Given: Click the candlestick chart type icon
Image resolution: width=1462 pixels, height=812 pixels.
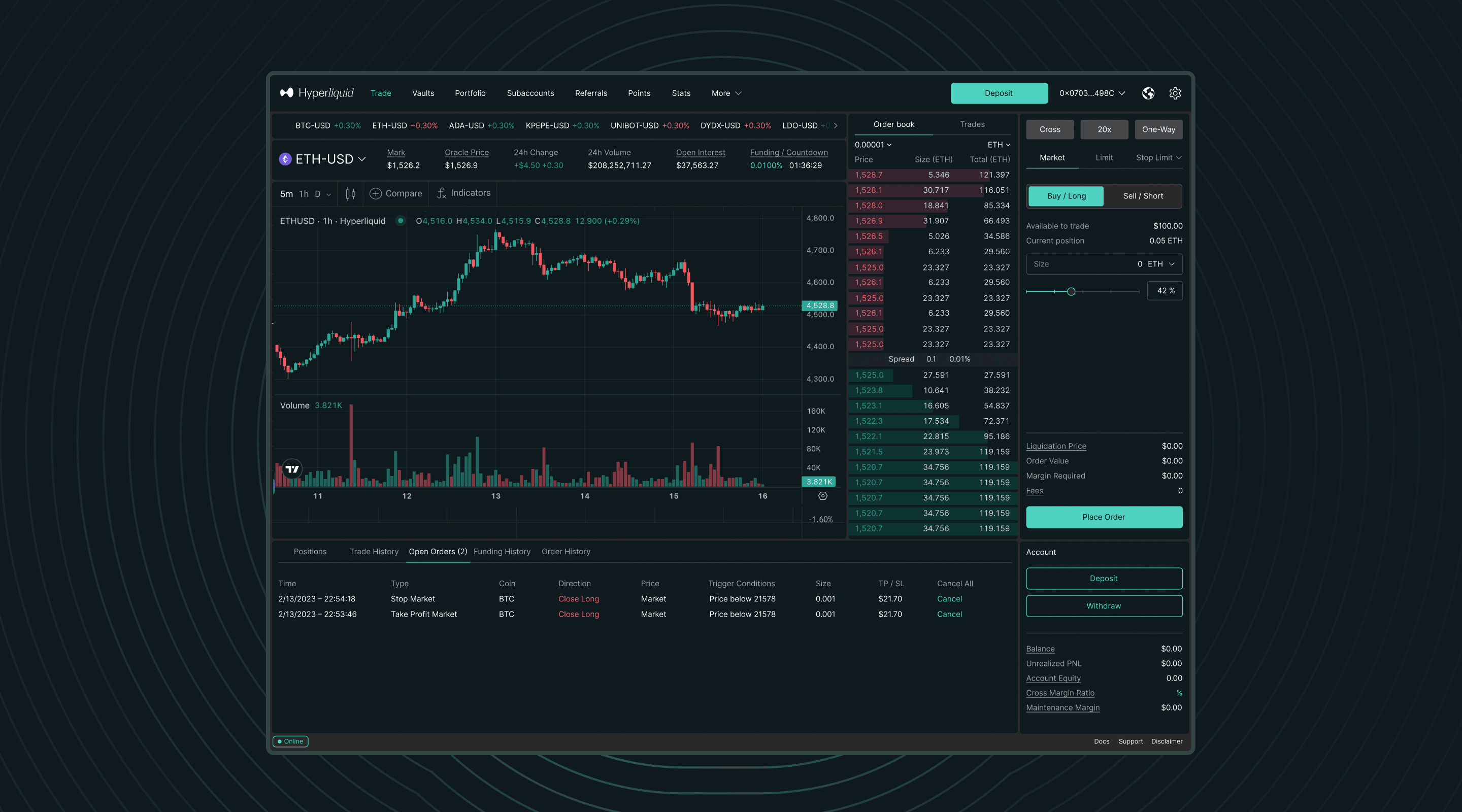Looking at the screenshot, I should coord(350,193).
